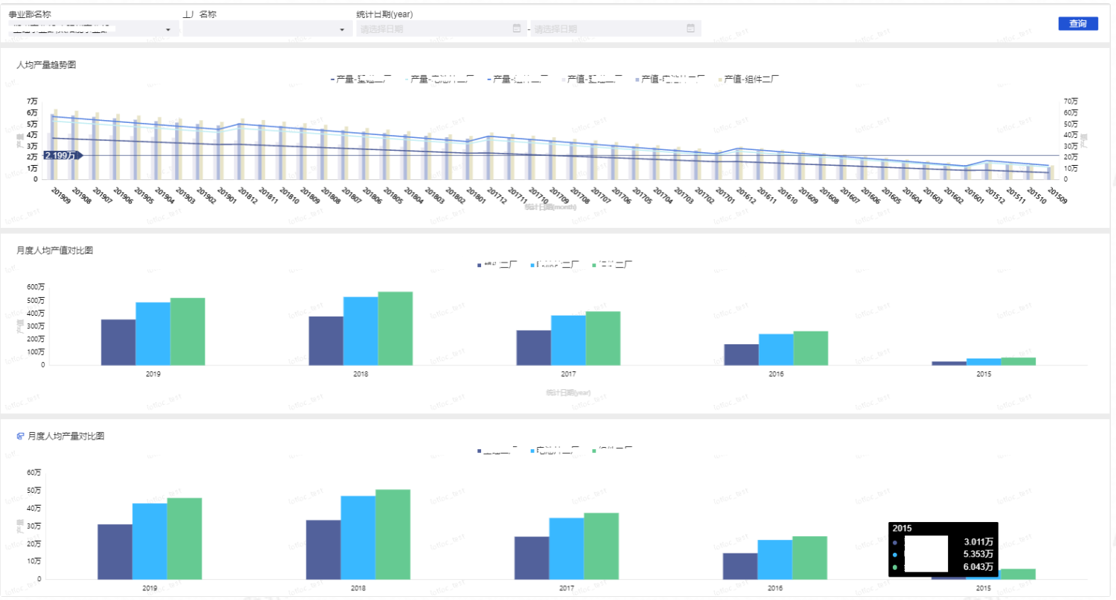Image resolution: width=1116 pixels, height=600 pixels.
Task: Open the calendar icon of the end date
Action: 690,28
